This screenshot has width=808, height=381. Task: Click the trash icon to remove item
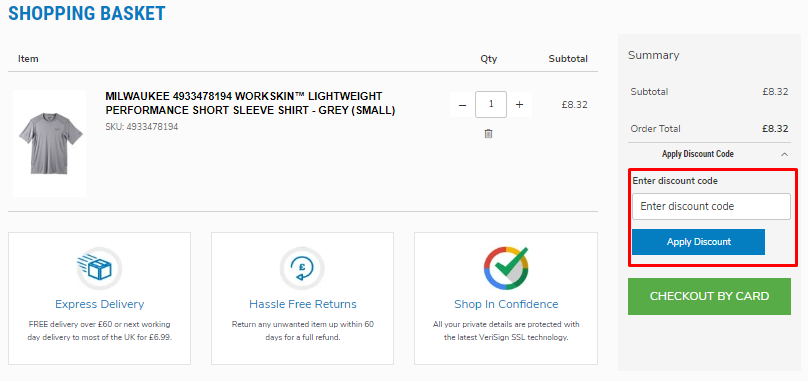[x=489, y=134]
